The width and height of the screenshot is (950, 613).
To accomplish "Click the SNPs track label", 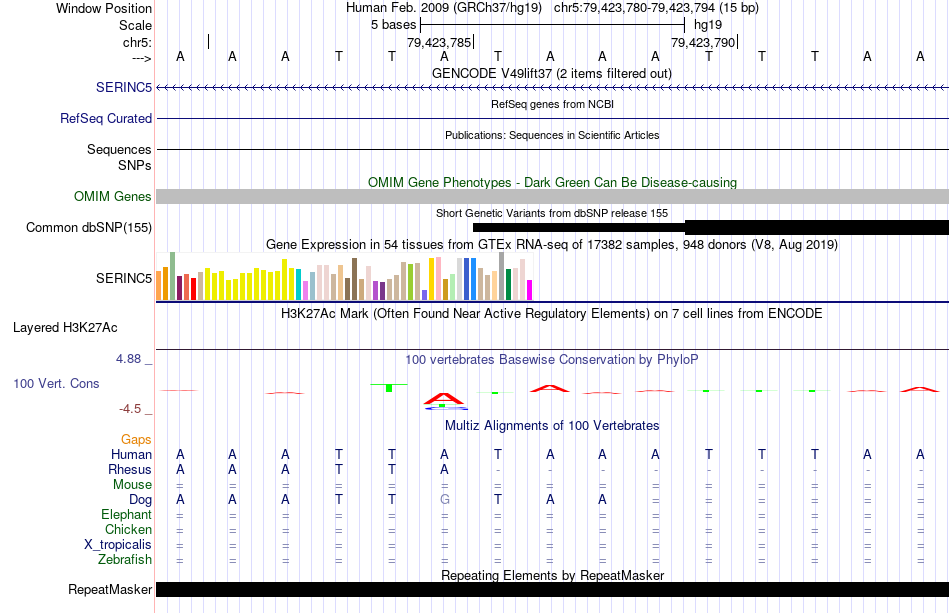I will (135, 165).
